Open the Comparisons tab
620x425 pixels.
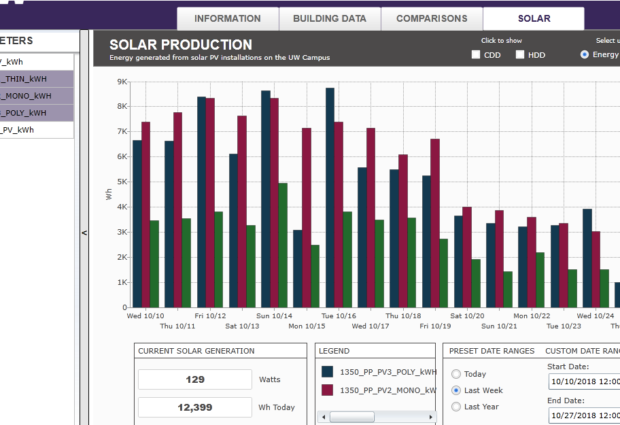pyautogui.click(x=431, y=19)
